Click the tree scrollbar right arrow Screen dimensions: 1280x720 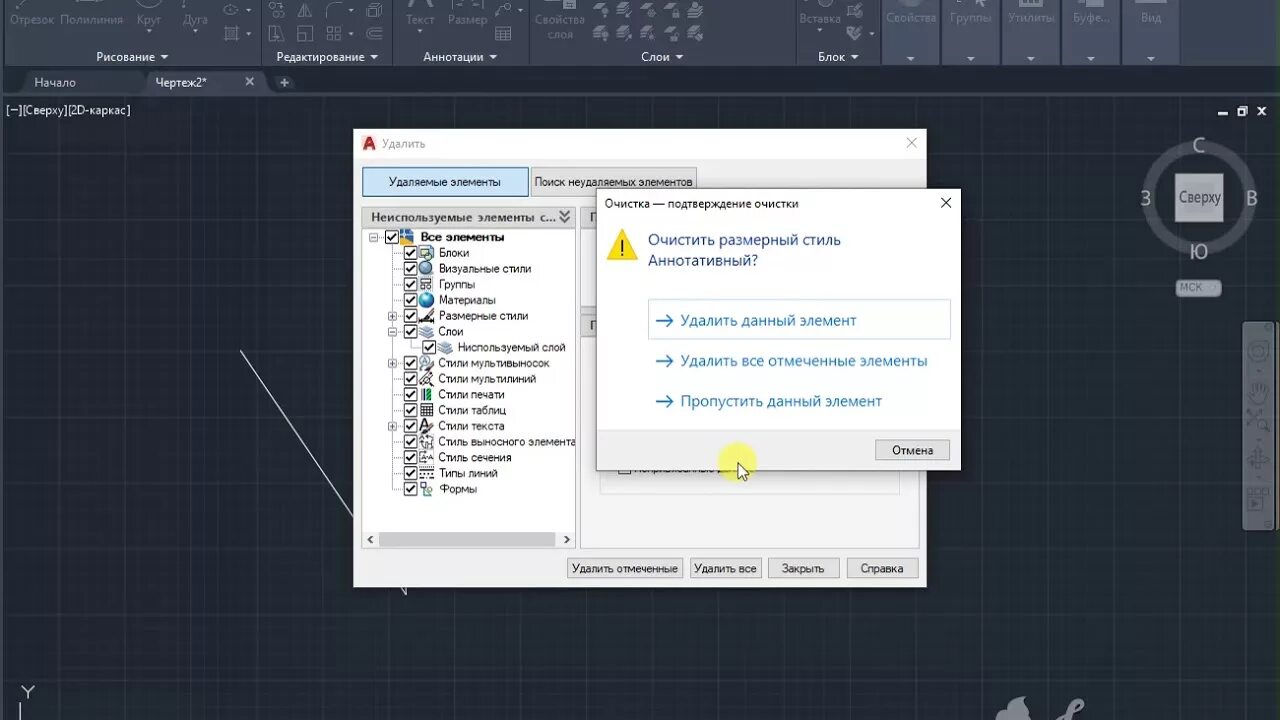[x=567, y=539]
